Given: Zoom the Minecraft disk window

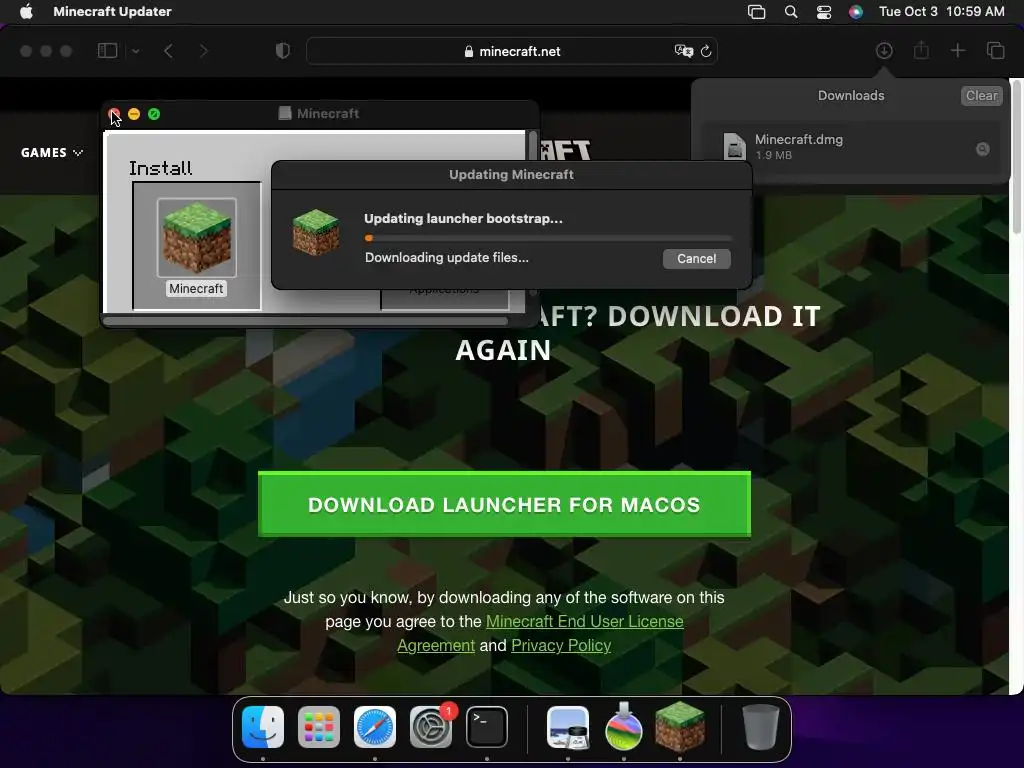Looking at the screenshot, I should [154, 114].
